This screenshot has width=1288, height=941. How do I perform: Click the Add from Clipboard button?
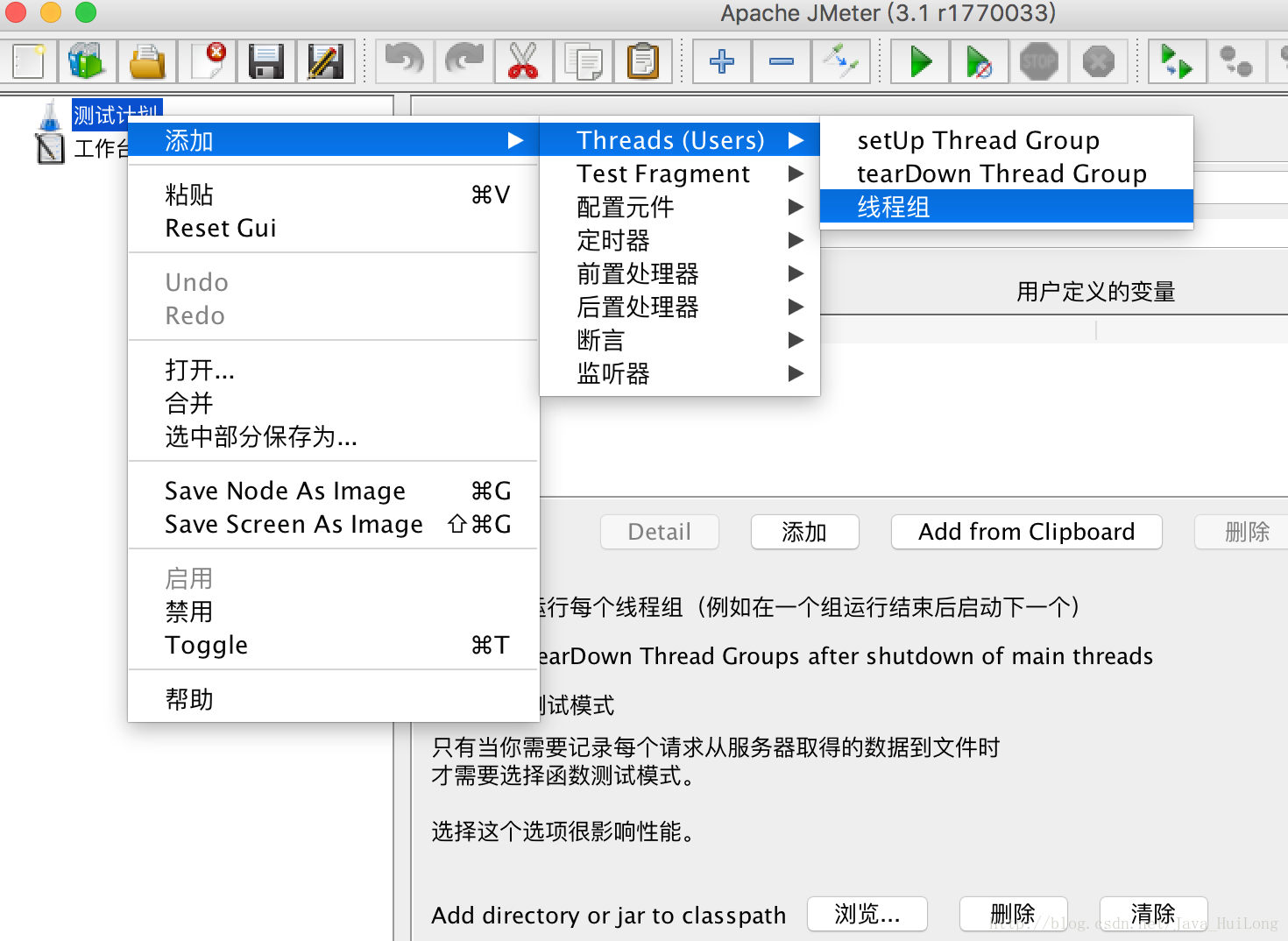point(1026,532)
